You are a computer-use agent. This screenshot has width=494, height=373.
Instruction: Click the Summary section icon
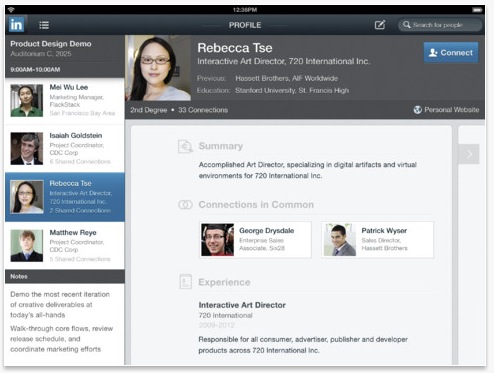point(185,146)
